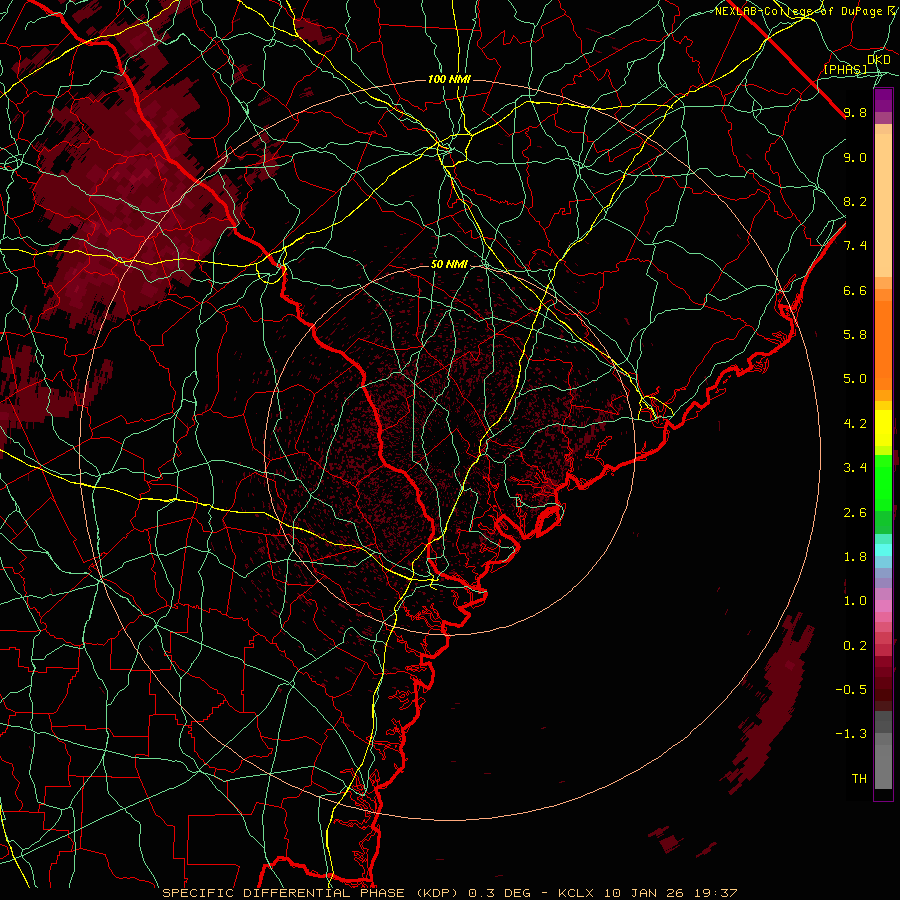Click the '50 NMI' range ring label
Screen dimensions: 900x900
tap(449, 264)
